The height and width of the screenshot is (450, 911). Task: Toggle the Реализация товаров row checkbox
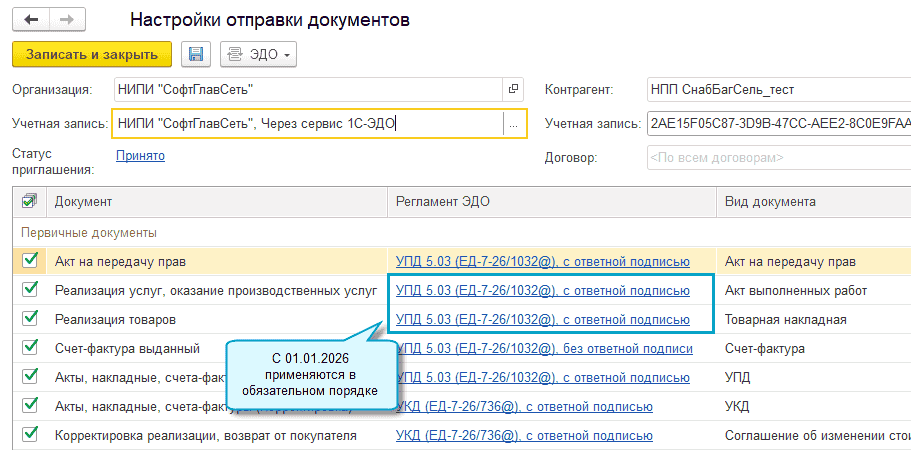pos(29,320)
